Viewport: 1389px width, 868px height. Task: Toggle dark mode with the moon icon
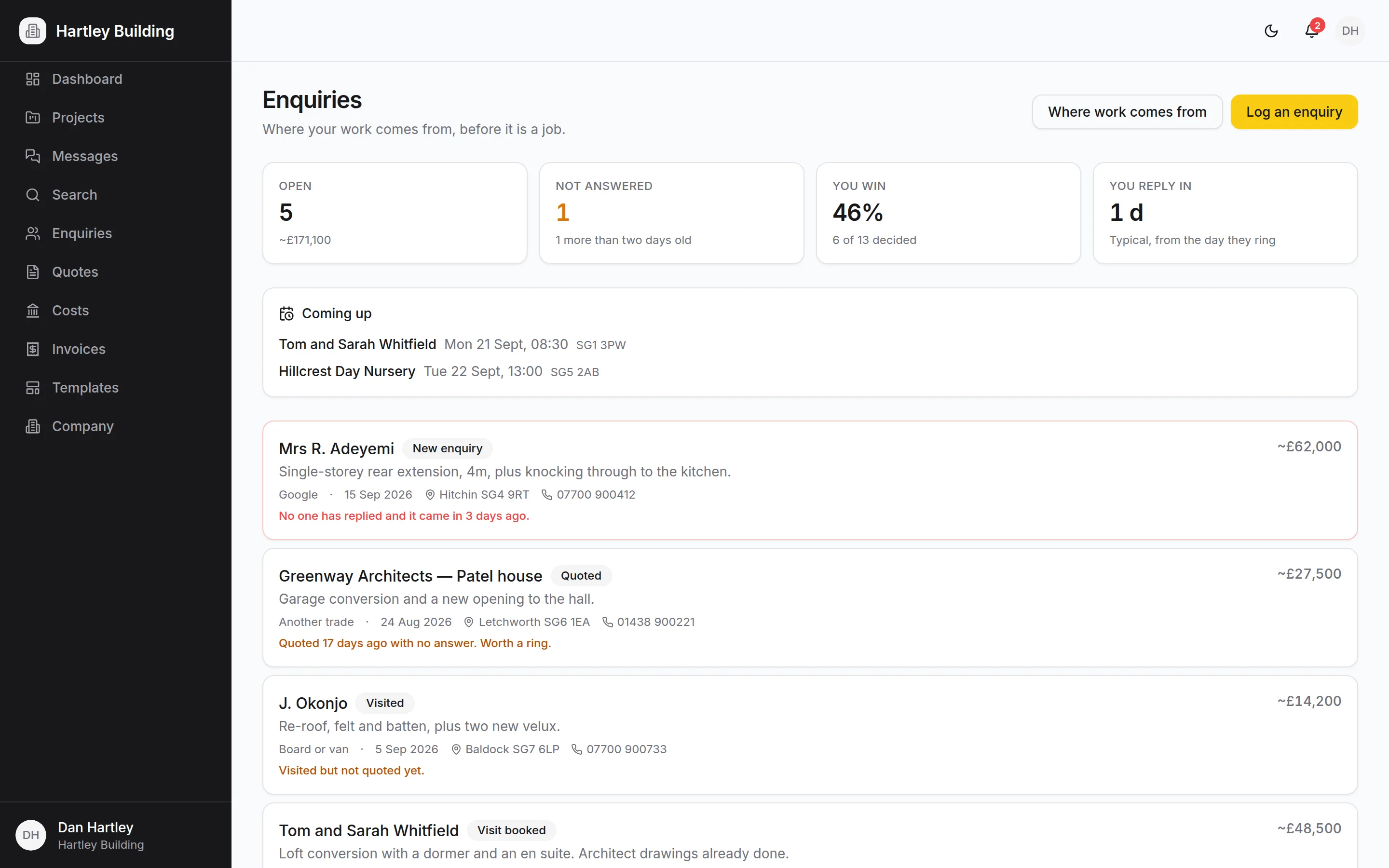click(x=1271, y=31)
